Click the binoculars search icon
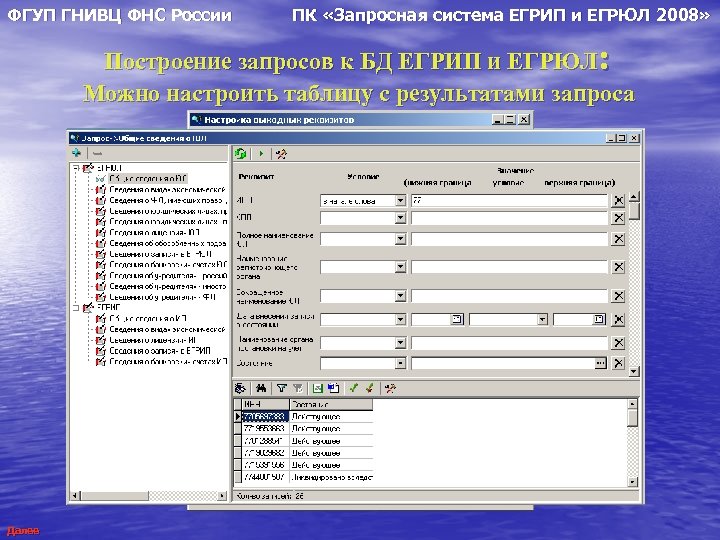 click(x=261, y=388)
